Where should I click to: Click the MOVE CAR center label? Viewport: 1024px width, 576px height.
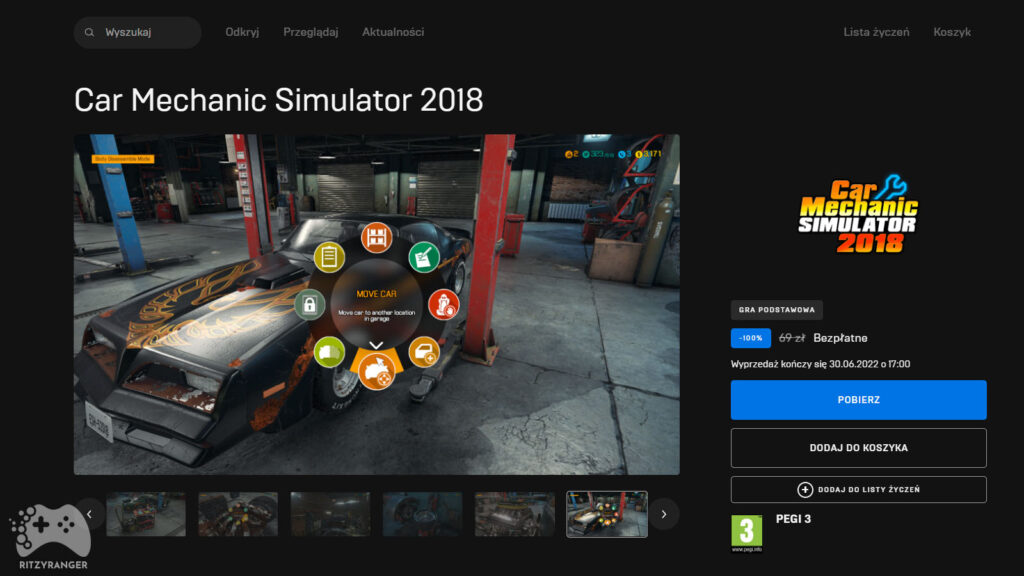(376, 294)
